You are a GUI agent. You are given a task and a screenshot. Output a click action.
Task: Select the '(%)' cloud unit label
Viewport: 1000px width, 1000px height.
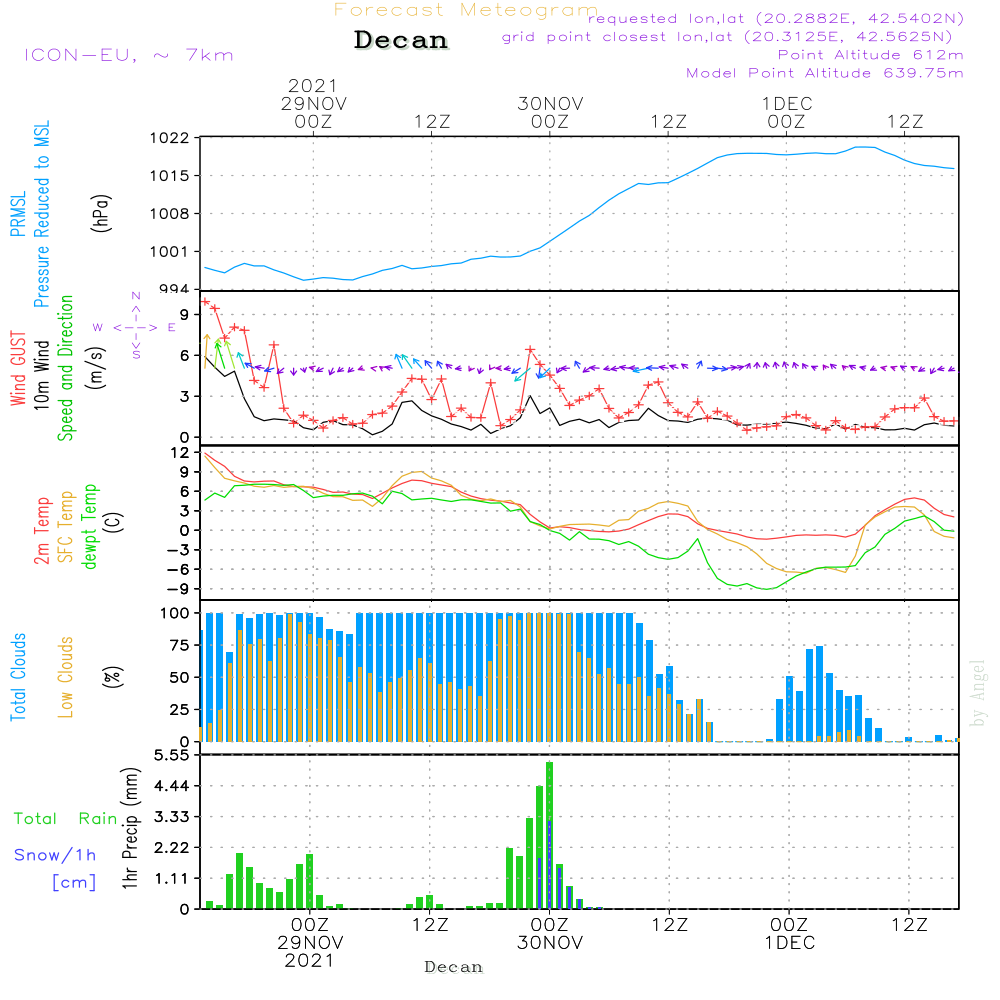[x=112, y=677]
